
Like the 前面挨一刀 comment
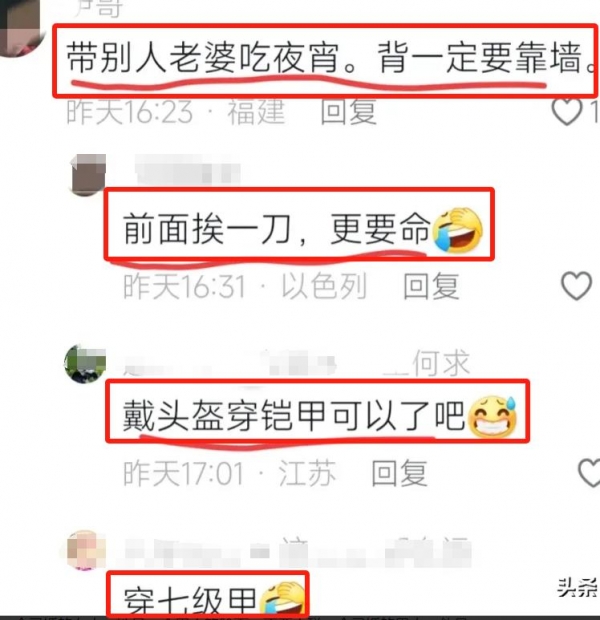pyautogui.click(x=577, y=285)
